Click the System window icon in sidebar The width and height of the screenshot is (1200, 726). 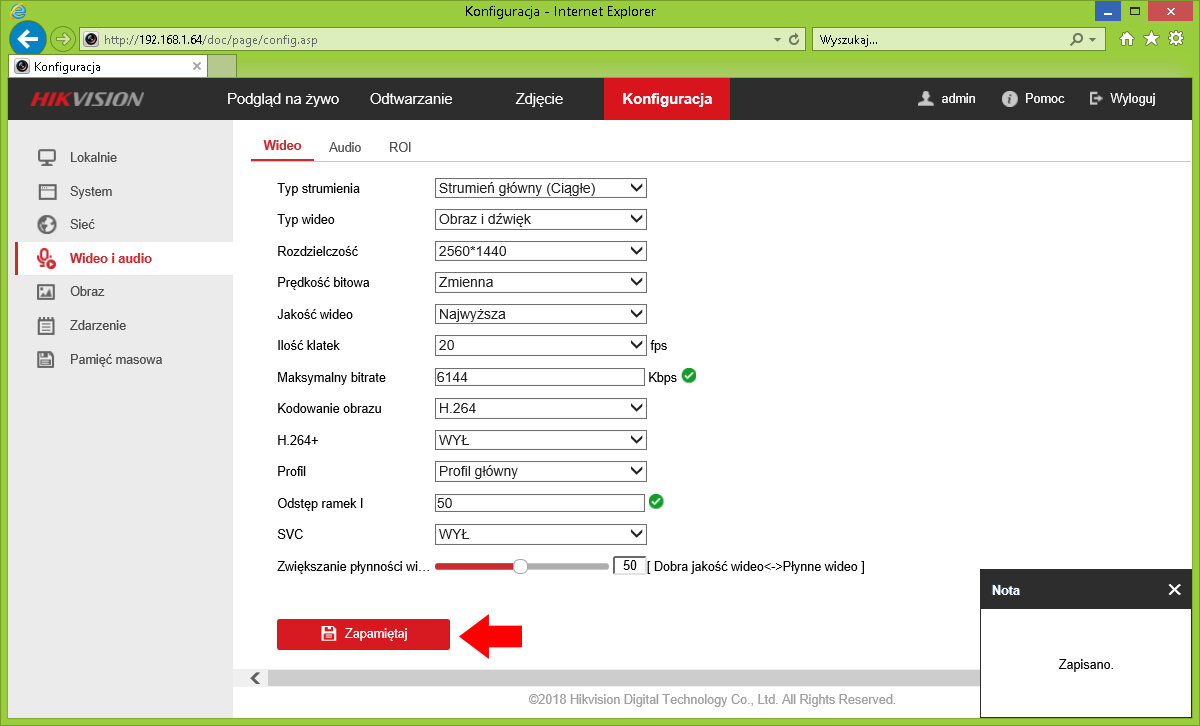click(46, 191)
